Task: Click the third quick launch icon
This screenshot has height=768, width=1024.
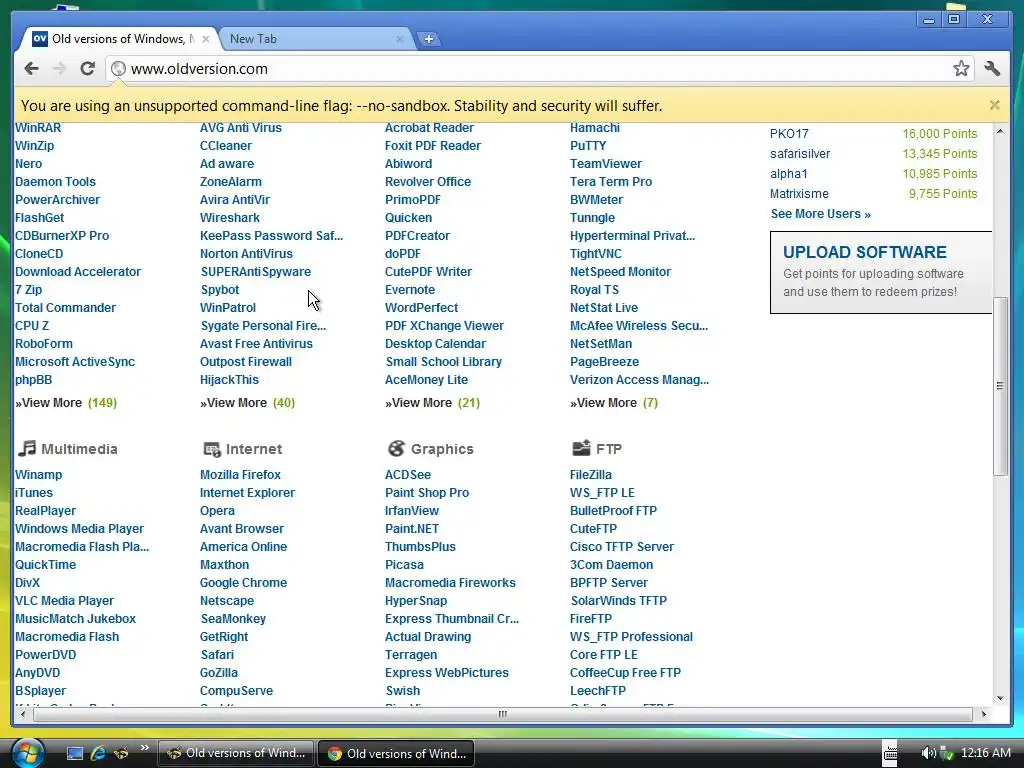Action: (x=121, y=754)
